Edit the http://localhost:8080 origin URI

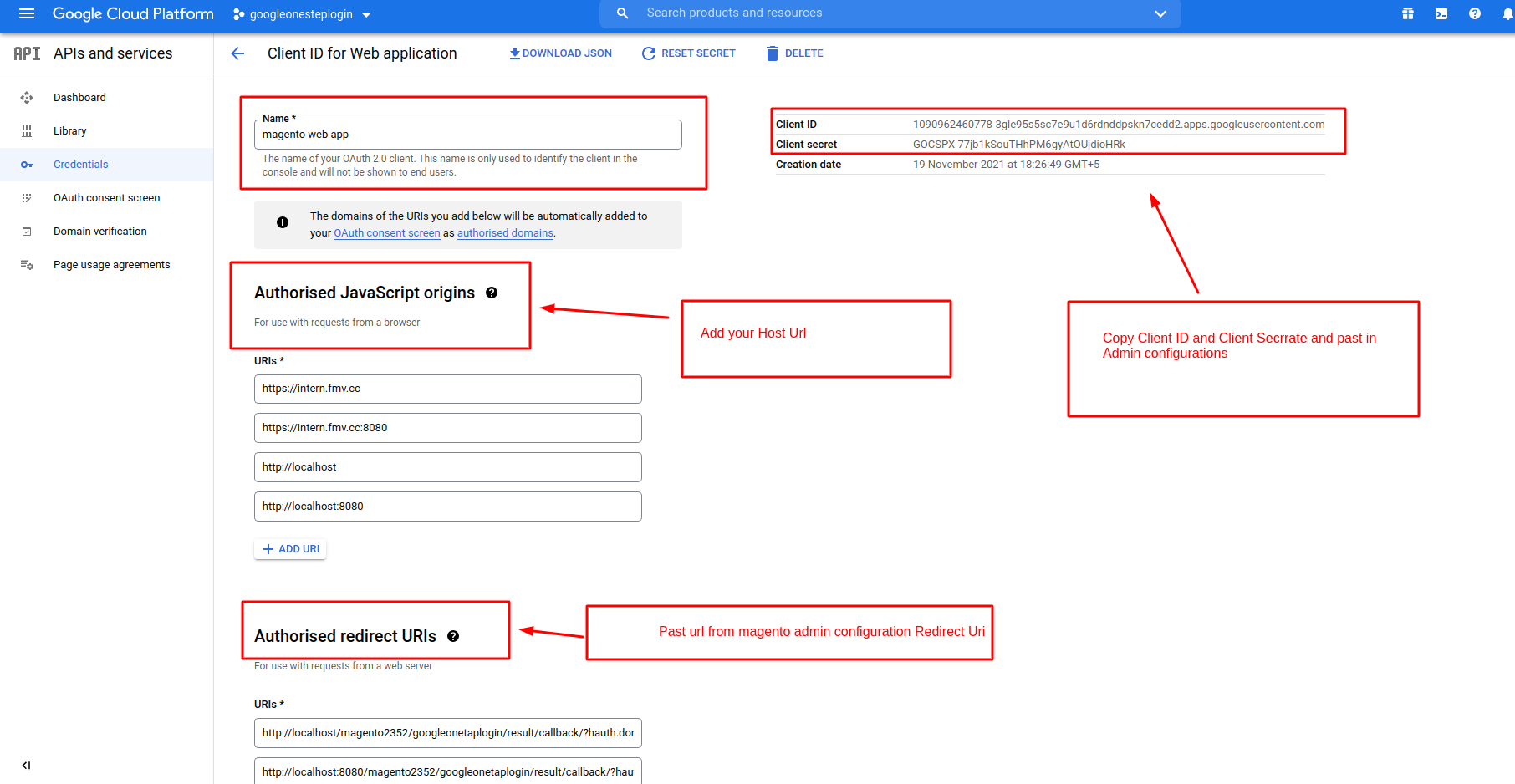(x=448, y=507)
